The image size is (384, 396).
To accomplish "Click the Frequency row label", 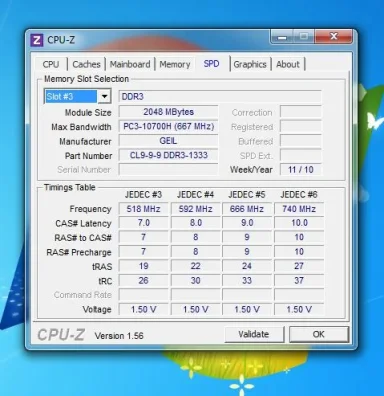I will click(90, 209).
